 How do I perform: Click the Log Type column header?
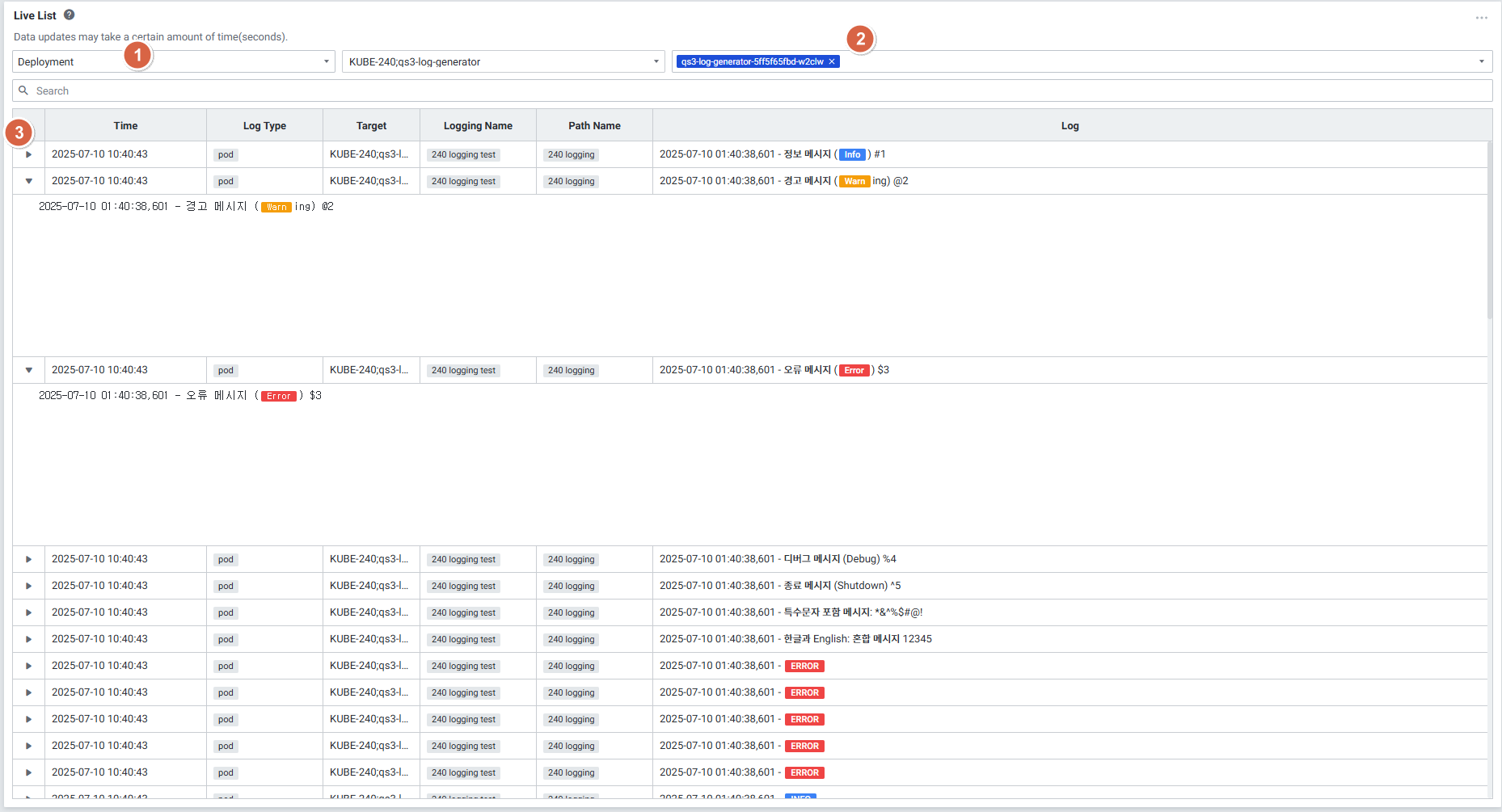click(x=264, y=125)
